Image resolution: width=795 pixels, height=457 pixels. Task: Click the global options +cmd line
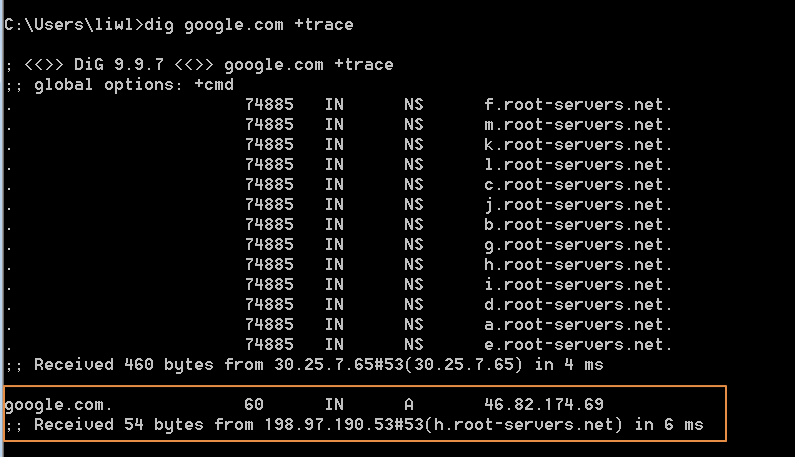[120, 84]
